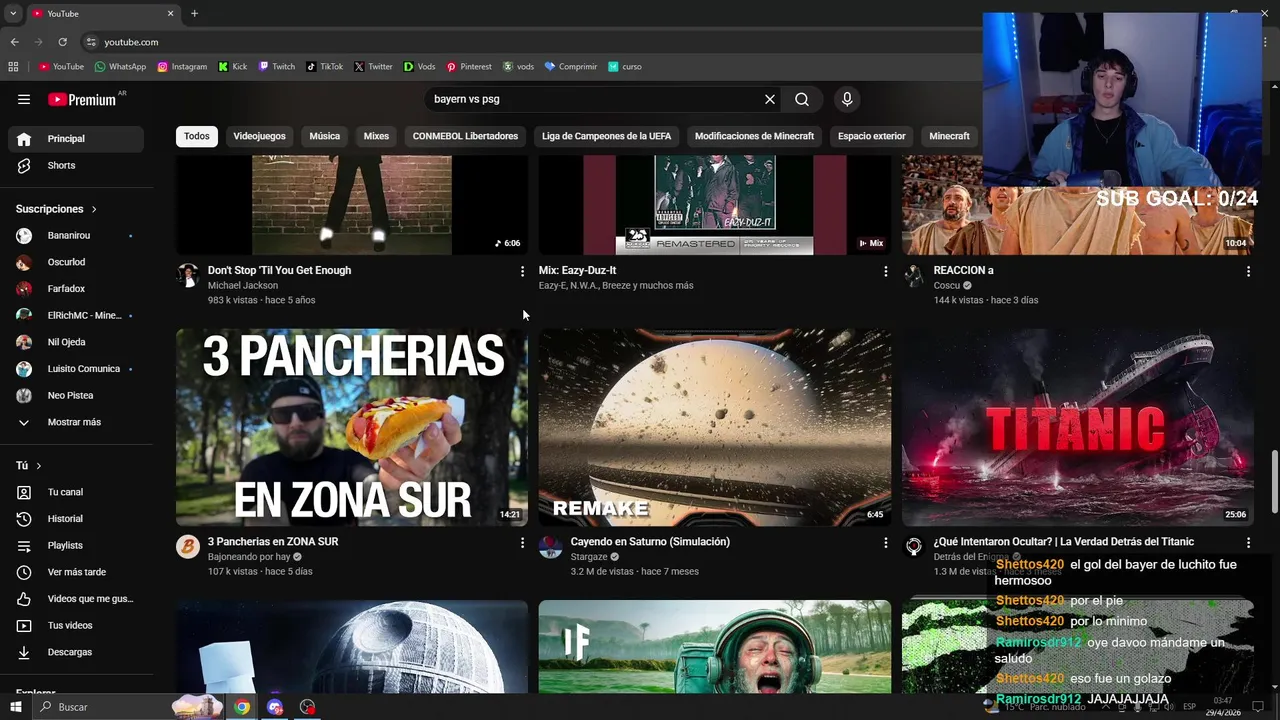This screenshot has width=1280, height=720.
Task: Open options menu for Don't Stop 'Til You Get Enough
Action: 522,271
